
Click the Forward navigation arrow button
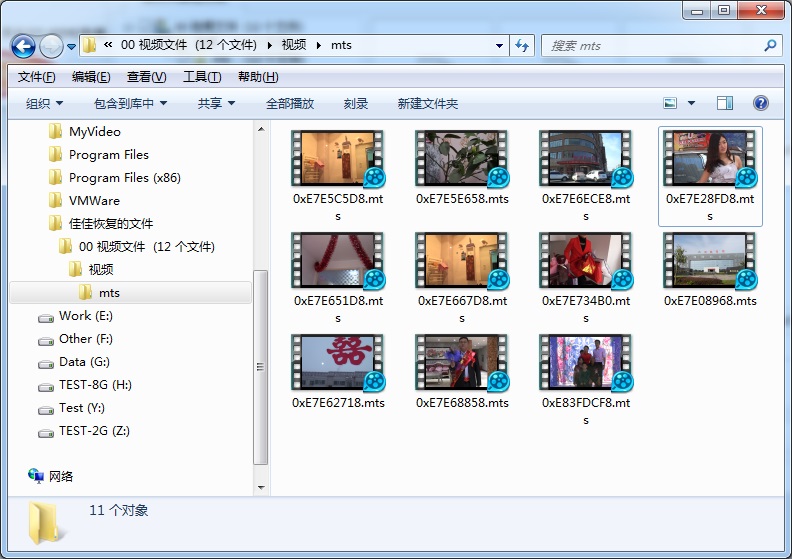(x=51, y=46)
